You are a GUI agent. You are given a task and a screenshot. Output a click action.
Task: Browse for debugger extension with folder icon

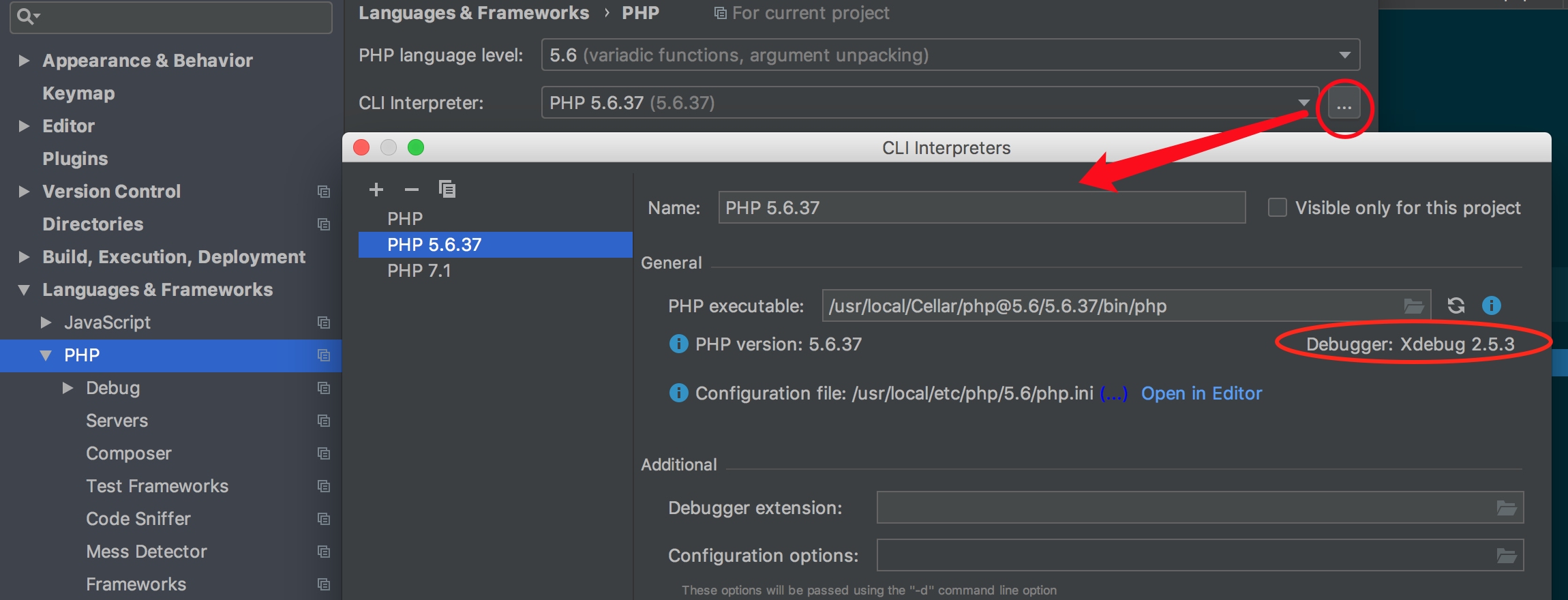(1506, 508)
